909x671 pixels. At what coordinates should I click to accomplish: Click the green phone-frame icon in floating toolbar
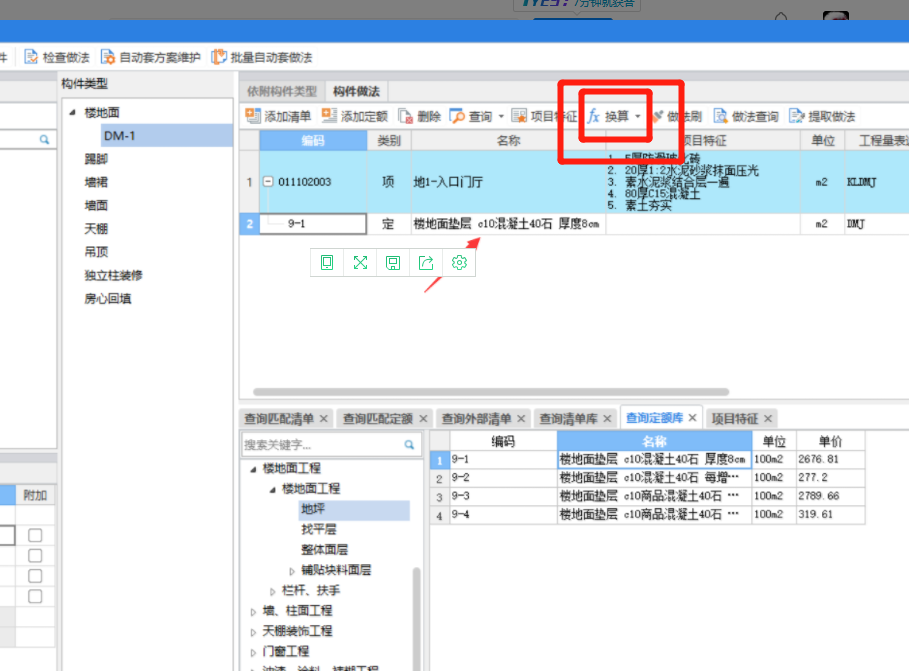pyautogui.click(x=327, y=263)
